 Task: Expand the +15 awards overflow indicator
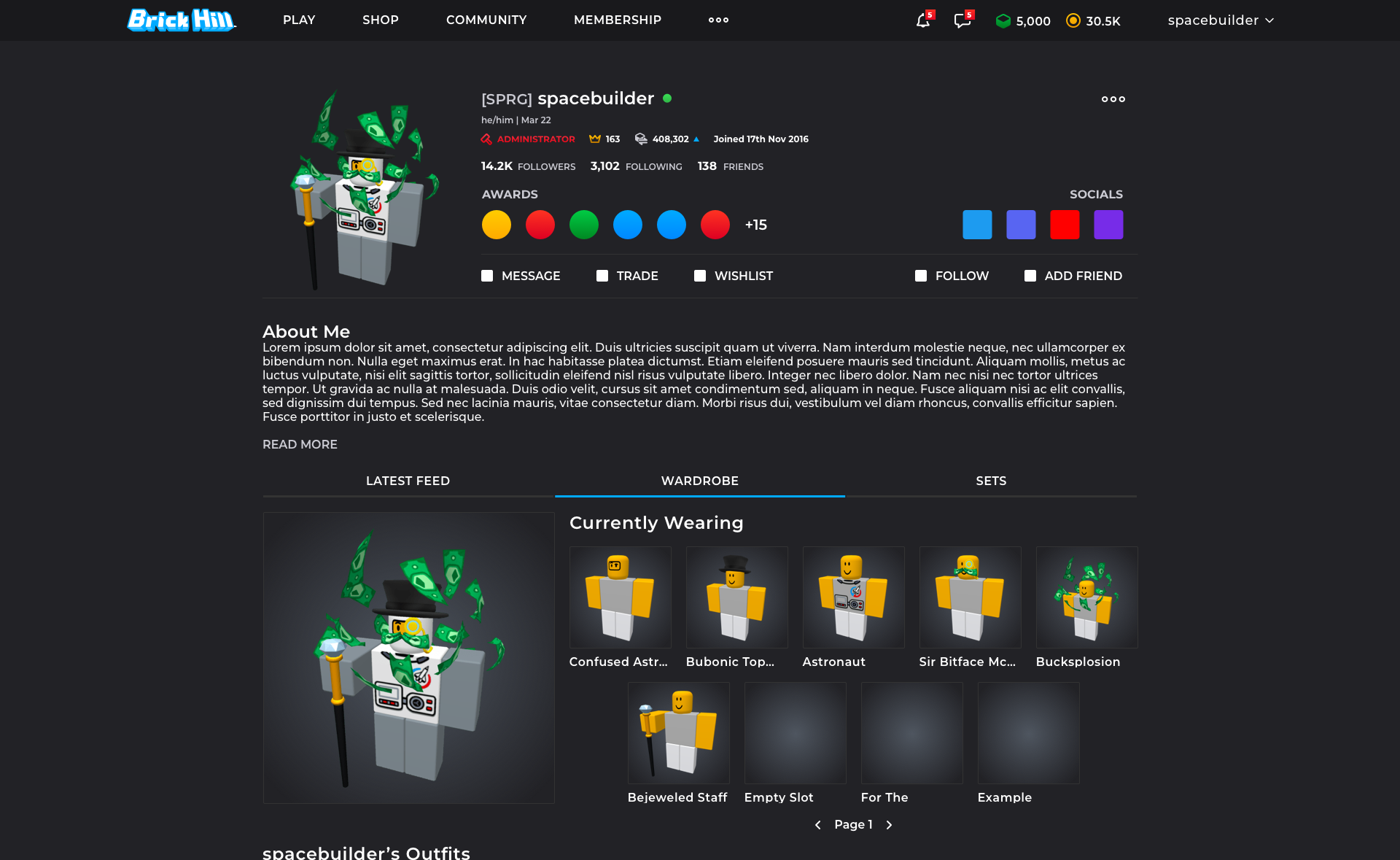pyautogui.click(x=756, y=224)
